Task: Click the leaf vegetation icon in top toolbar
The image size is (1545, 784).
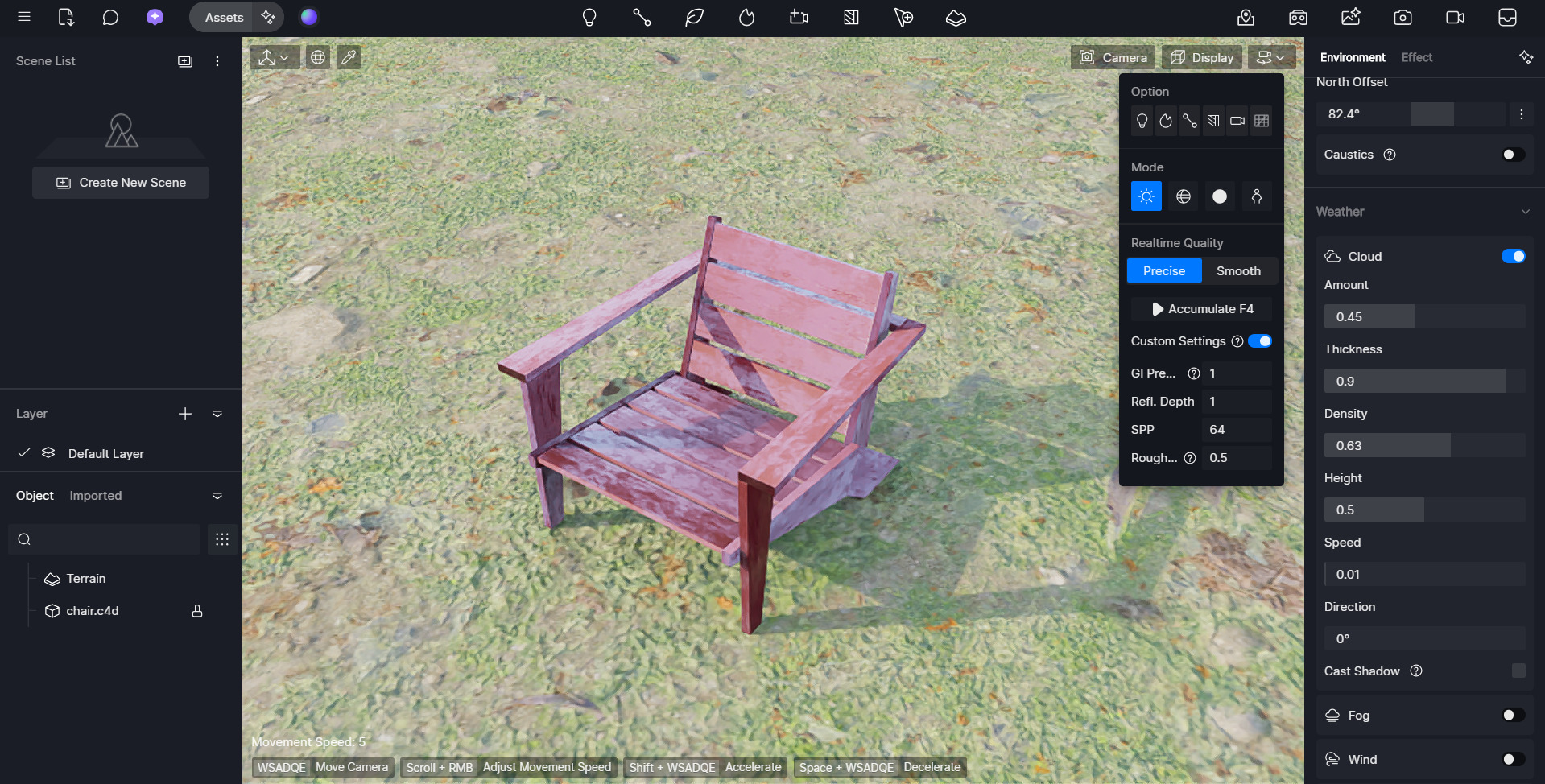Action: pyautogui.click(x=694, y=17)
